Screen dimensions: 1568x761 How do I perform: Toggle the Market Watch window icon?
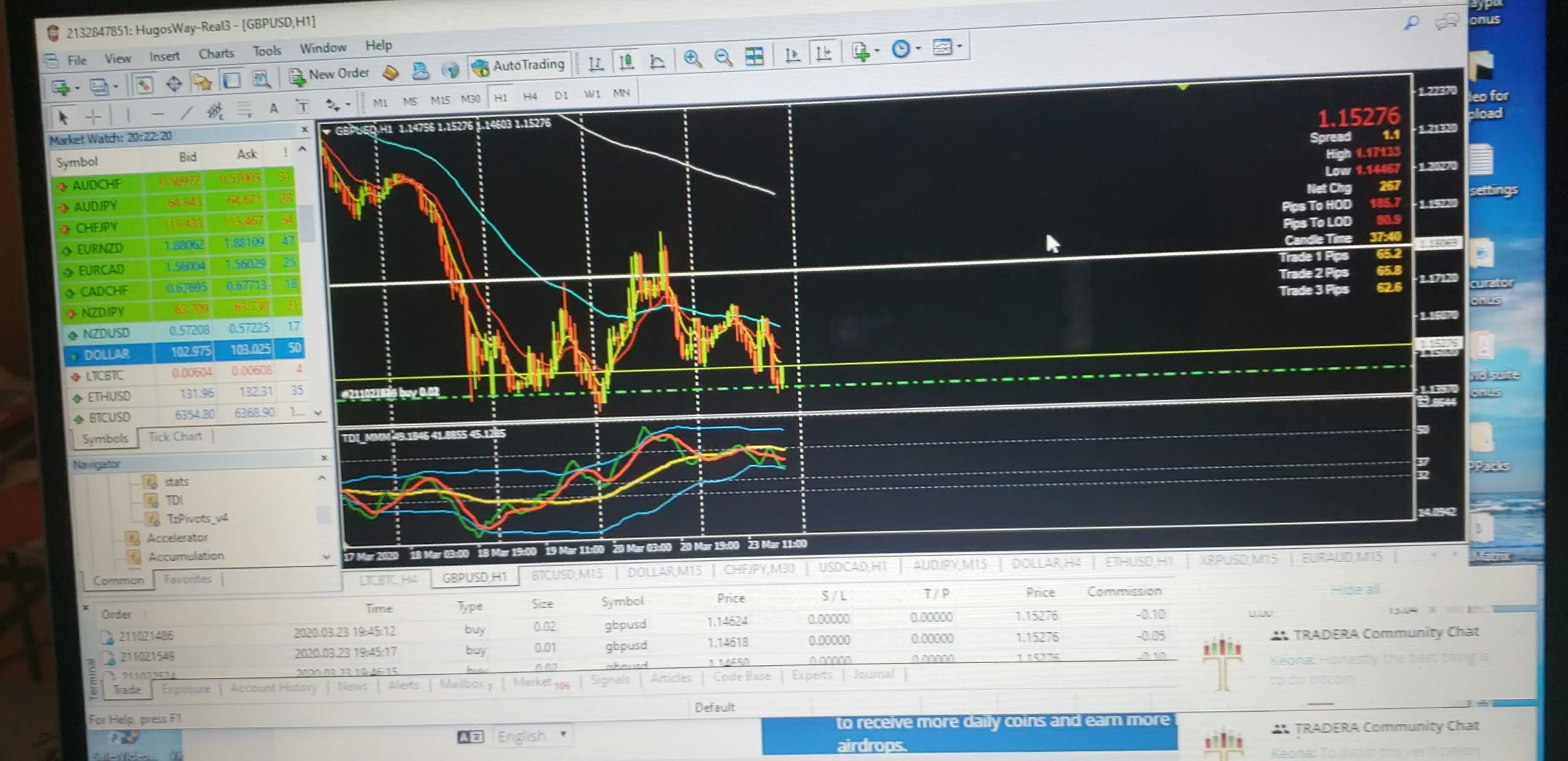coord(144,85)
